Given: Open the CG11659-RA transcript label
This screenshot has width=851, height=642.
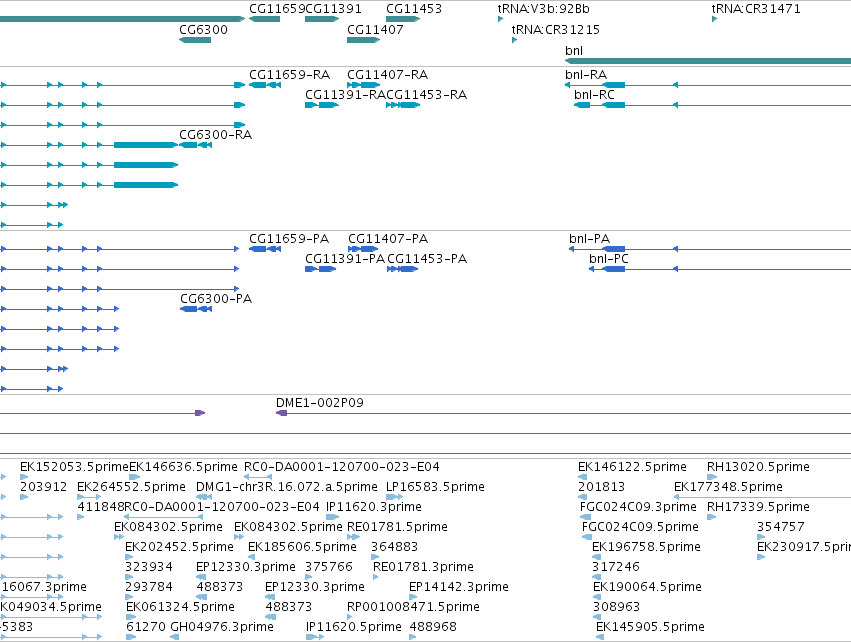Looking at the screenshot, I should coord(289,74).
